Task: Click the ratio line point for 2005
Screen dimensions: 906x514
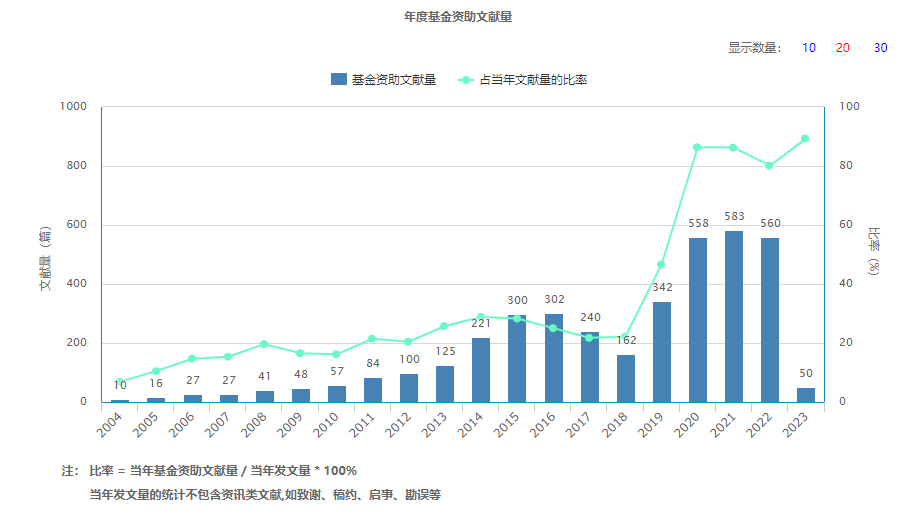Action: tap(155, 371)
